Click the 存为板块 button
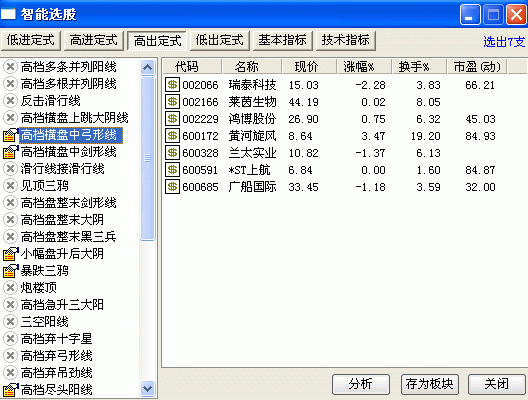528x400 pixels. pos(430,384)
